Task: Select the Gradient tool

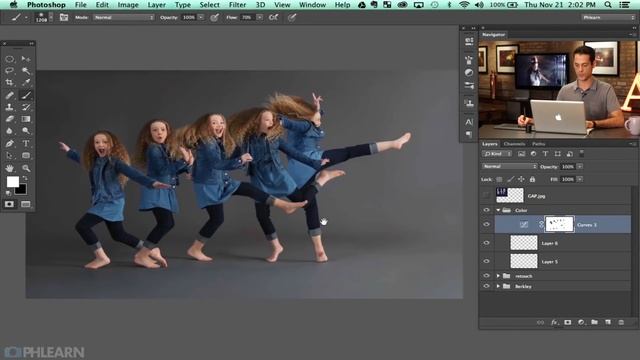Action: pos(26,119)
